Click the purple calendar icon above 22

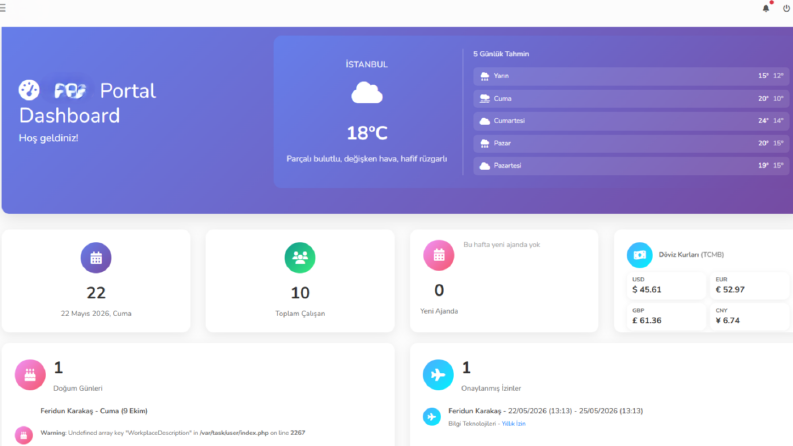point(96,258)
